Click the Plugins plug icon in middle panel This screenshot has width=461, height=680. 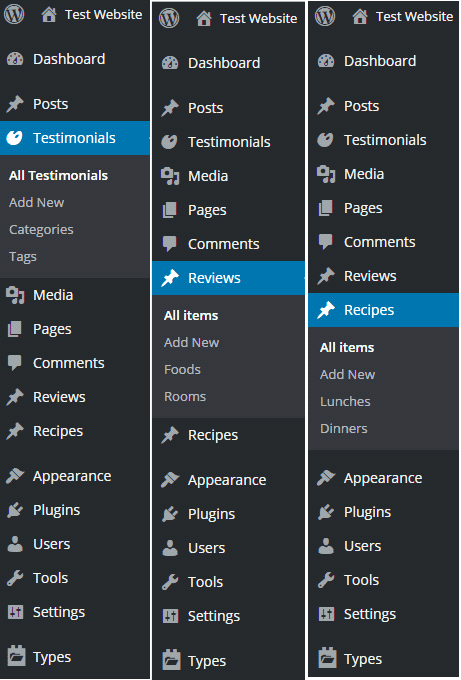click(170, 514)
